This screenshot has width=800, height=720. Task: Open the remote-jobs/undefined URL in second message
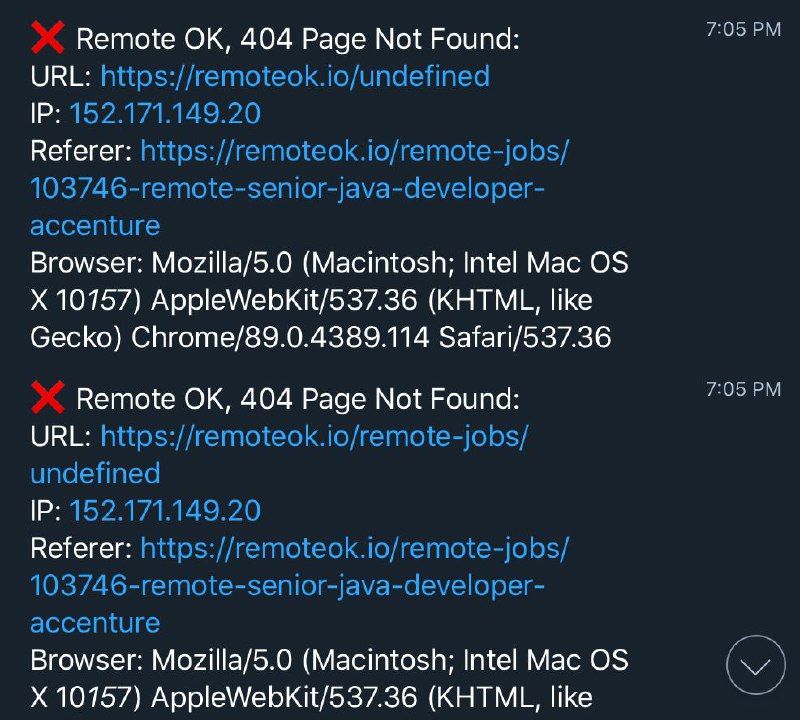[x=314, y=436]
